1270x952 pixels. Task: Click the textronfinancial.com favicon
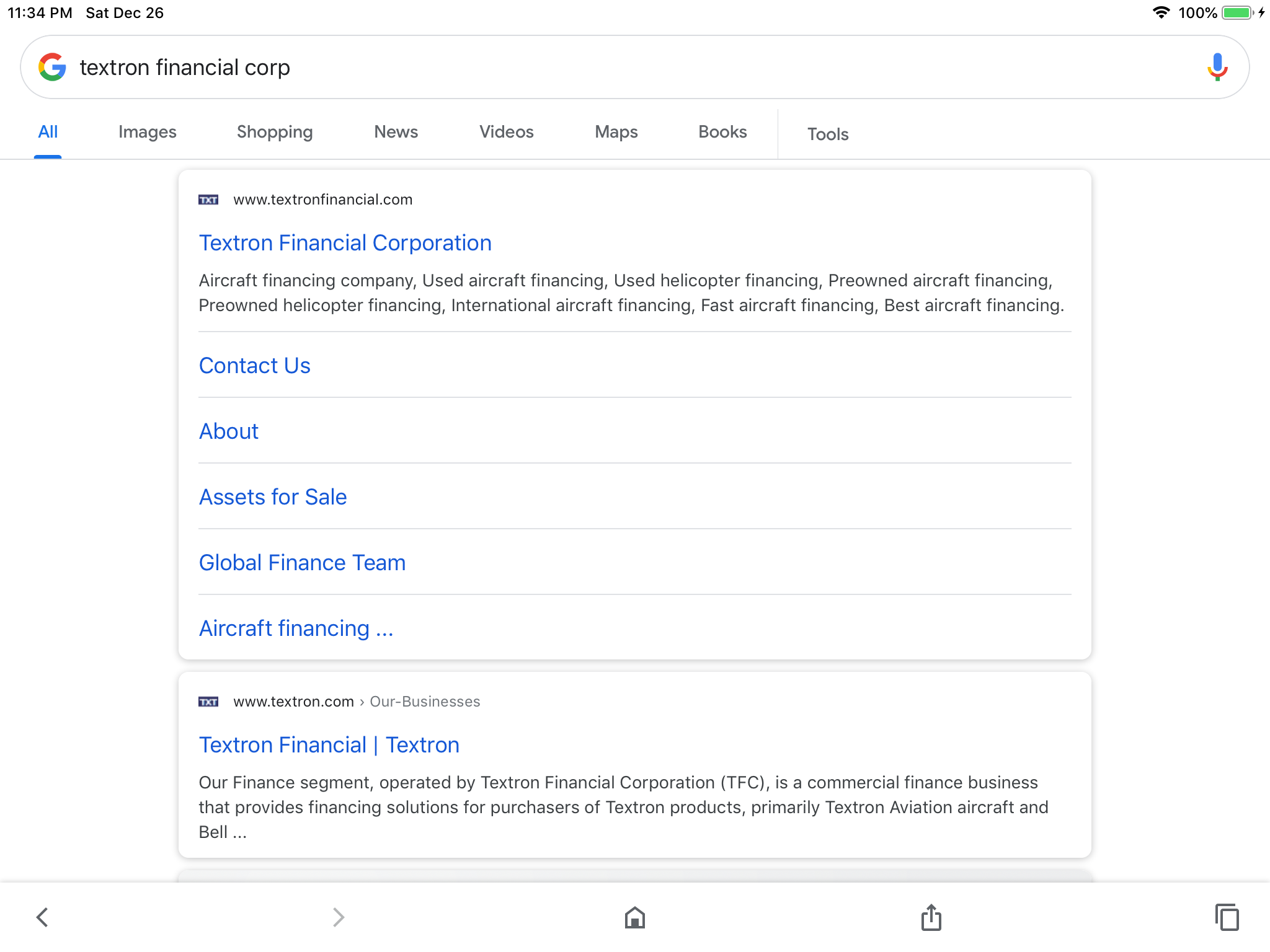tap(208, 200)
